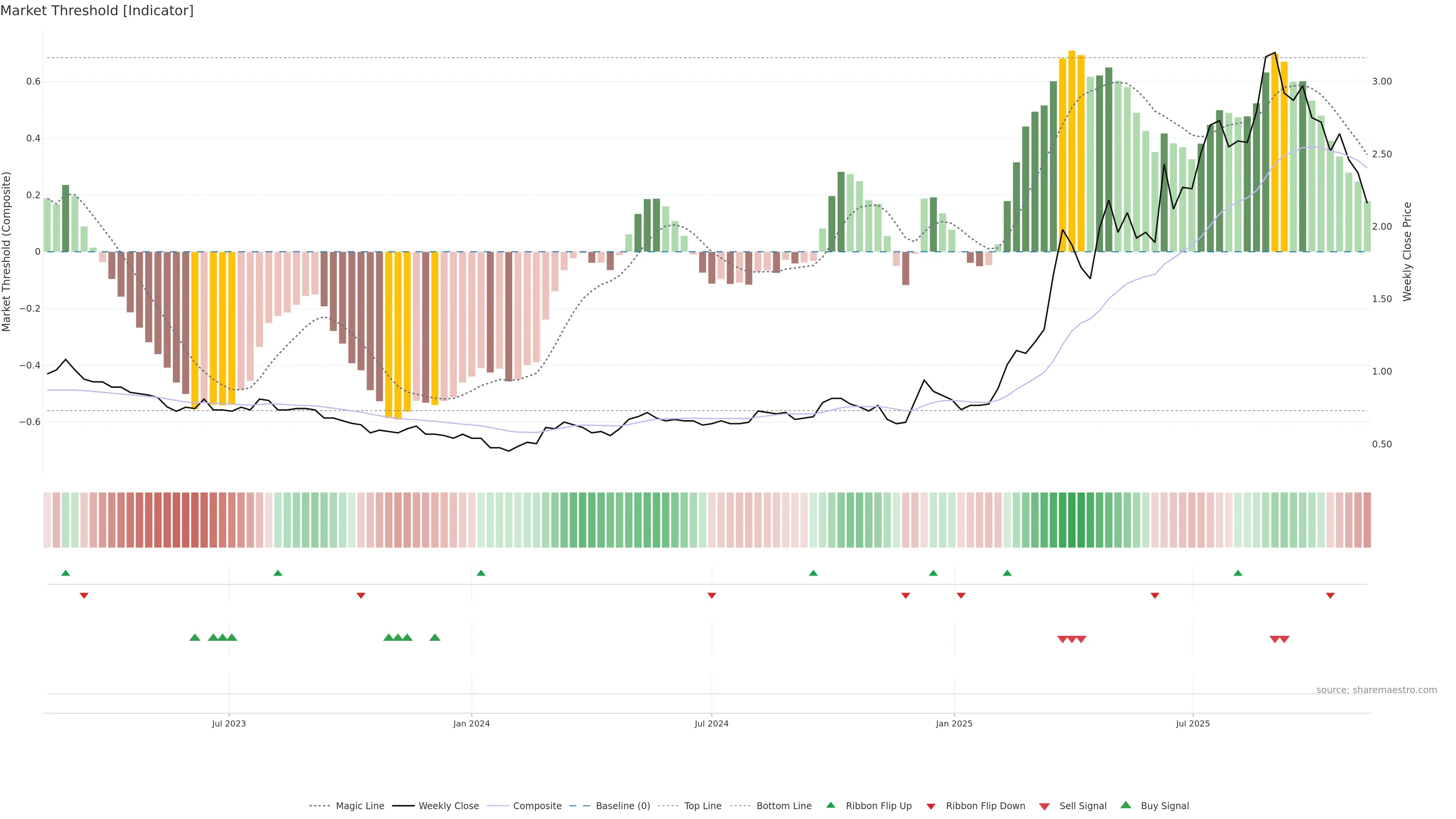The image size is (1456, 819).
Task: Click the red flip-down triangle at Jul 2024 gridline
Action: point(712,596)
